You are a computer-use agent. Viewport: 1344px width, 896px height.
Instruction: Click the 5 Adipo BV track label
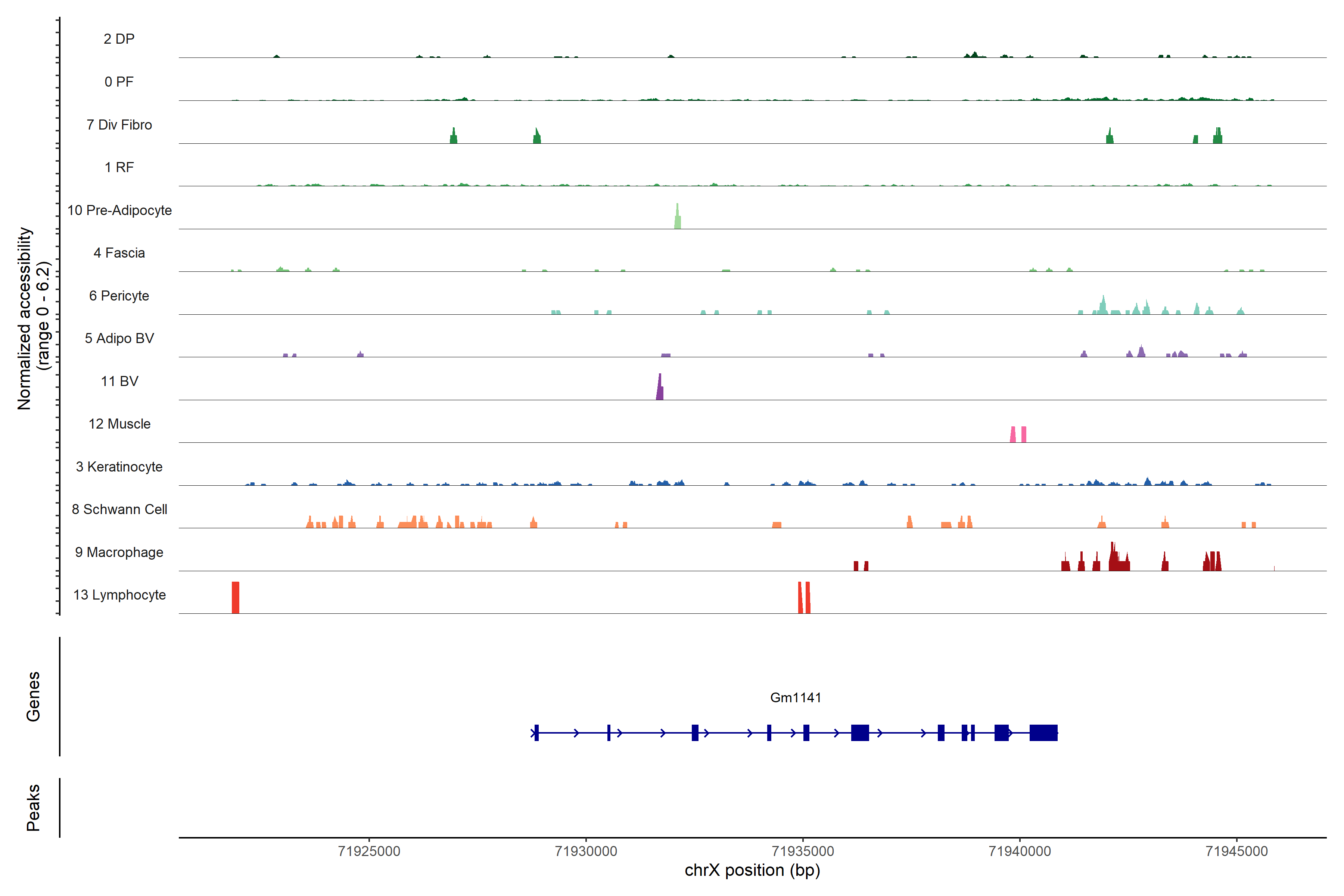pyautogui.click(x=119, y=338)
